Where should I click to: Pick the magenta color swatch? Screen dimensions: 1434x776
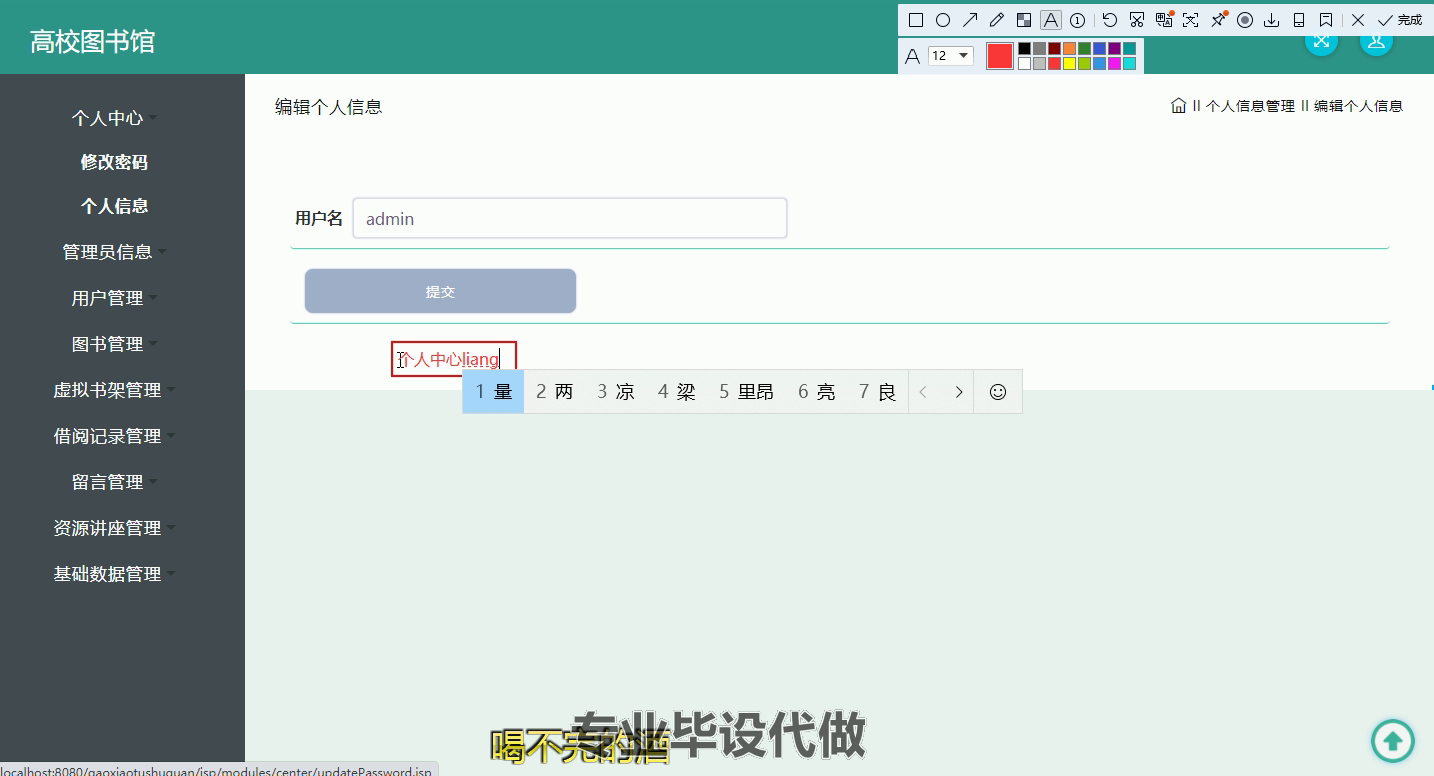point(1114,63)
